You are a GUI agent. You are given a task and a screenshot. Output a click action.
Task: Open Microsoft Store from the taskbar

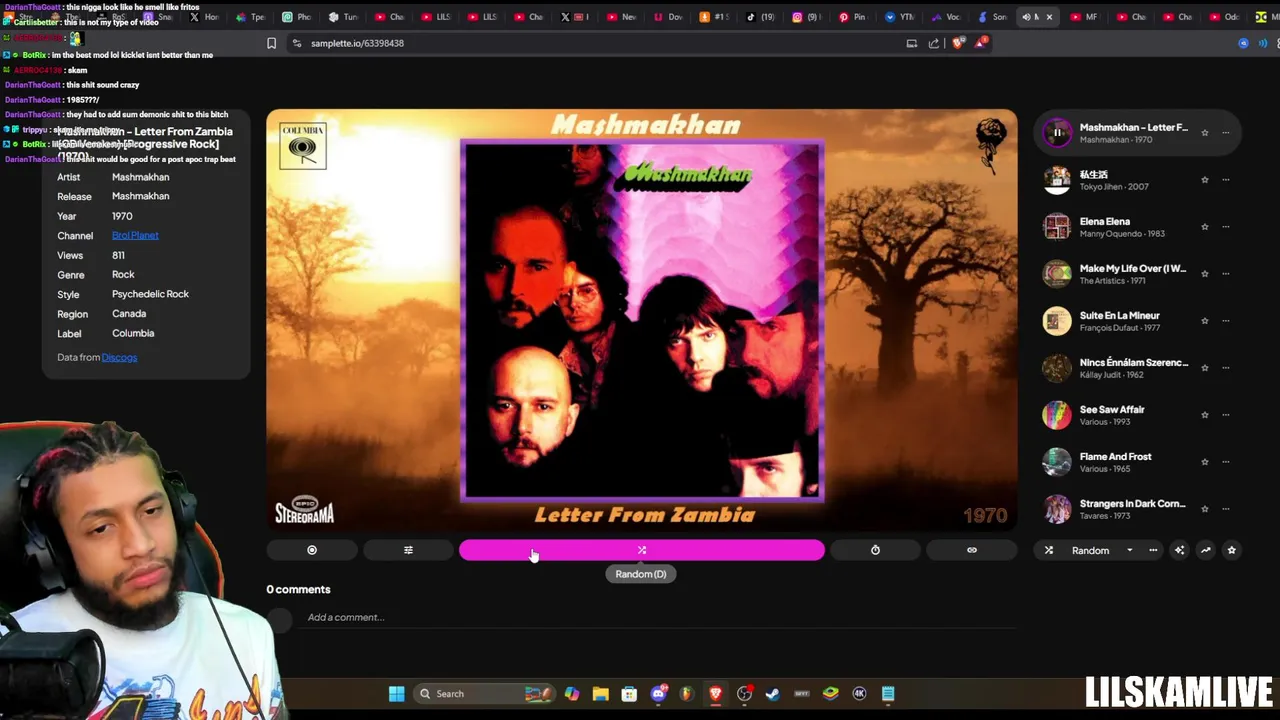[x=629, y=693]
